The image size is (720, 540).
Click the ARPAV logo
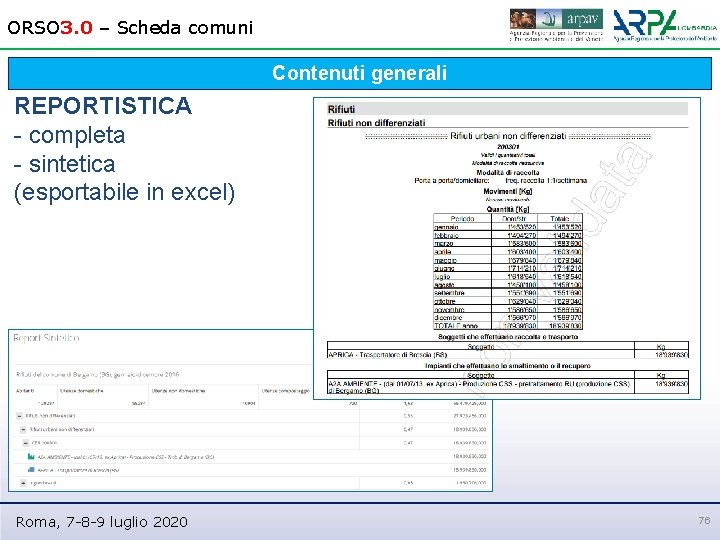pyautogui.click(x=556, y=25)
